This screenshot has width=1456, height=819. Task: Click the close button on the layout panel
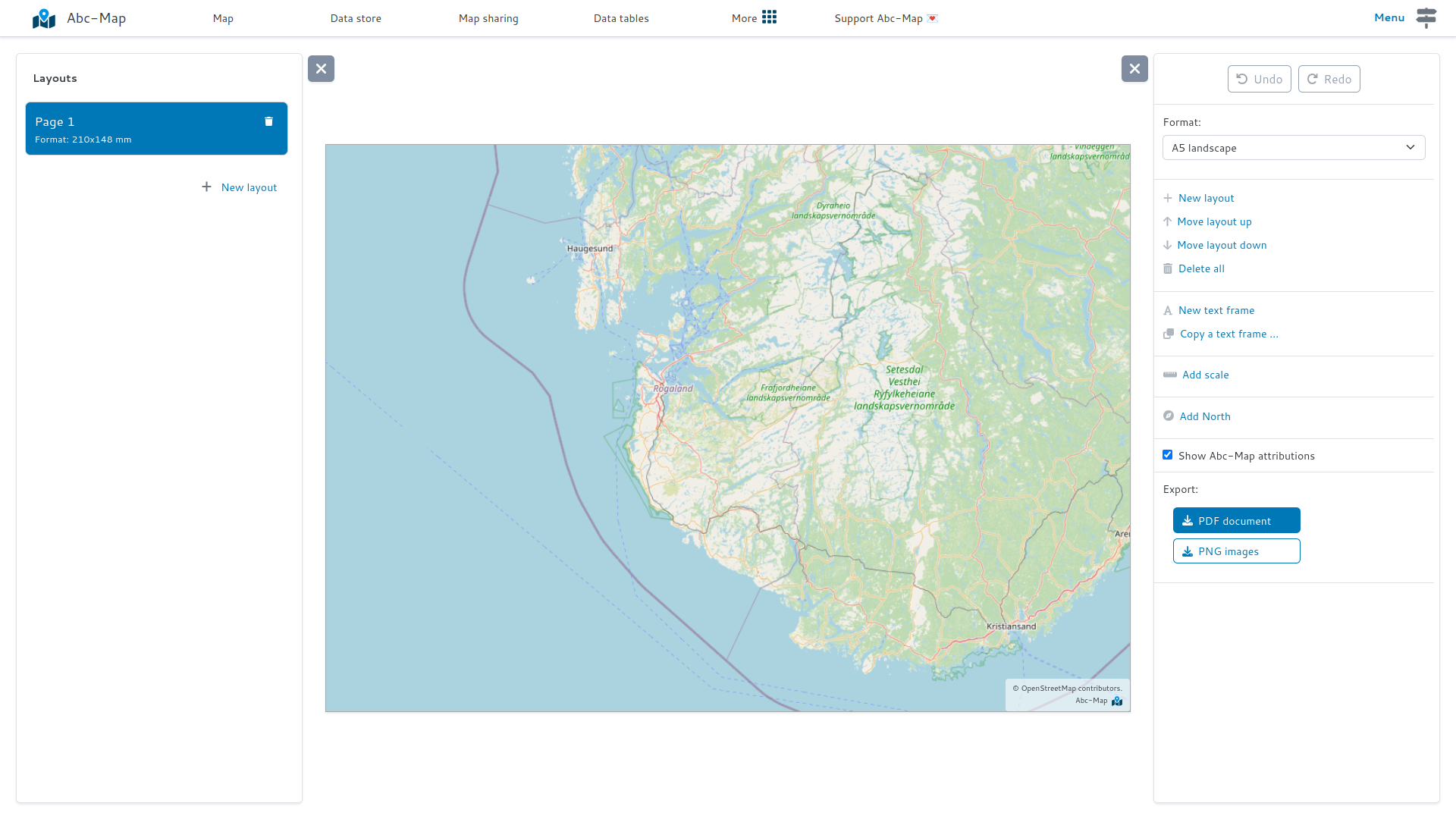pos(321,68)
